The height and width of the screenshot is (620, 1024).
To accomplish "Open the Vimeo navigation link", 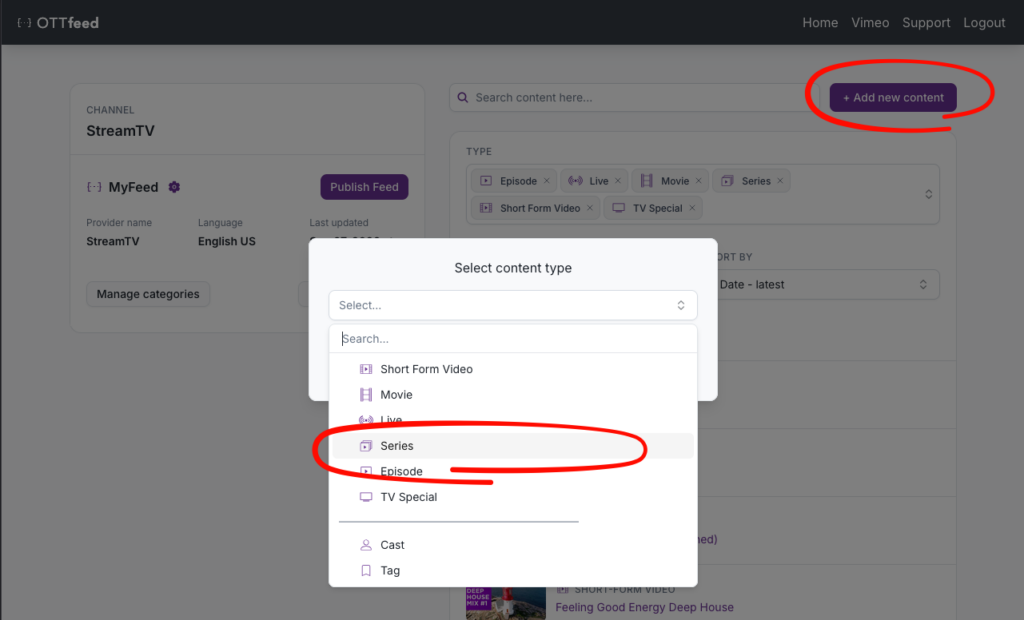I will (x=870, y=23).
